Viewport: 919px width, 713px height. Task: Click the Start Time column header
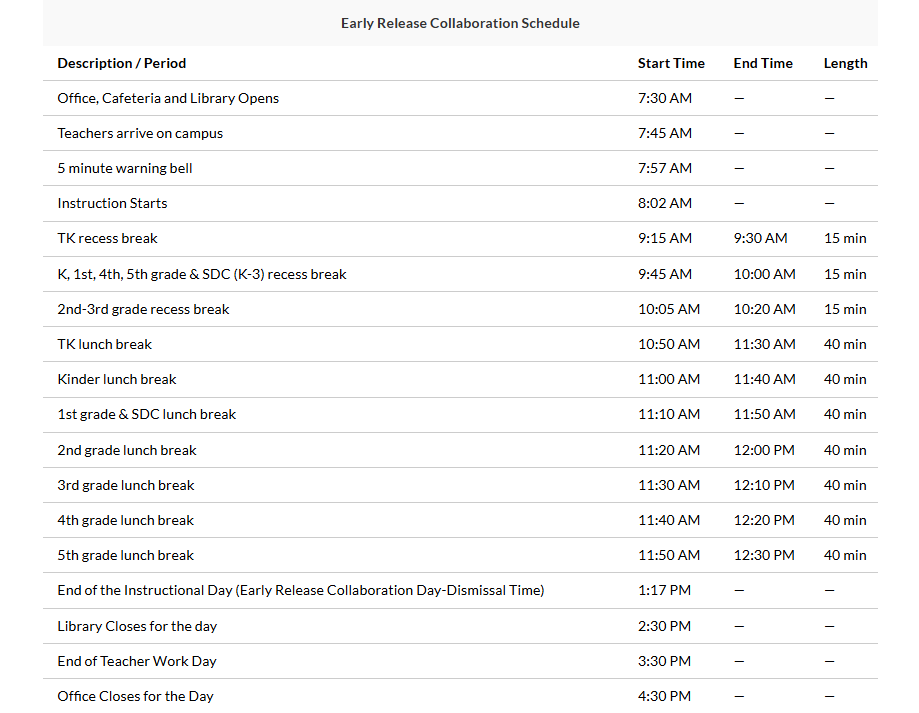pos(671,63)
